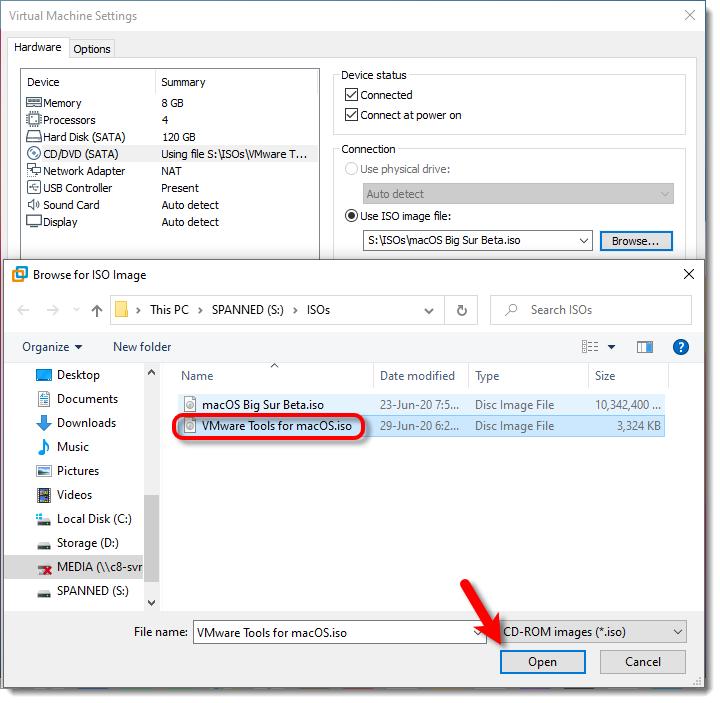Viewport: 720px width, 703px height.
Task: Open the Organize menu
Action: (52, 347)
